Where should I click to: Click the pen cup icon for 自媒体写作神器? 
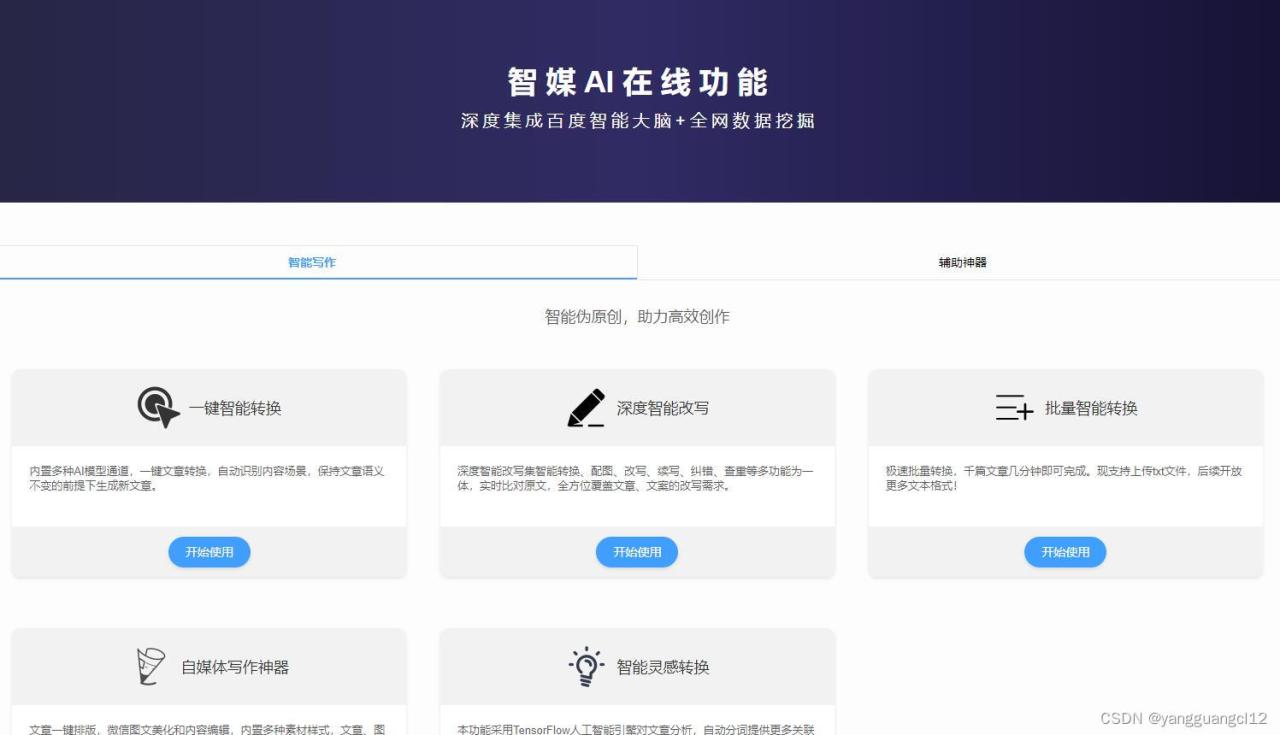(x=150, y=667)
